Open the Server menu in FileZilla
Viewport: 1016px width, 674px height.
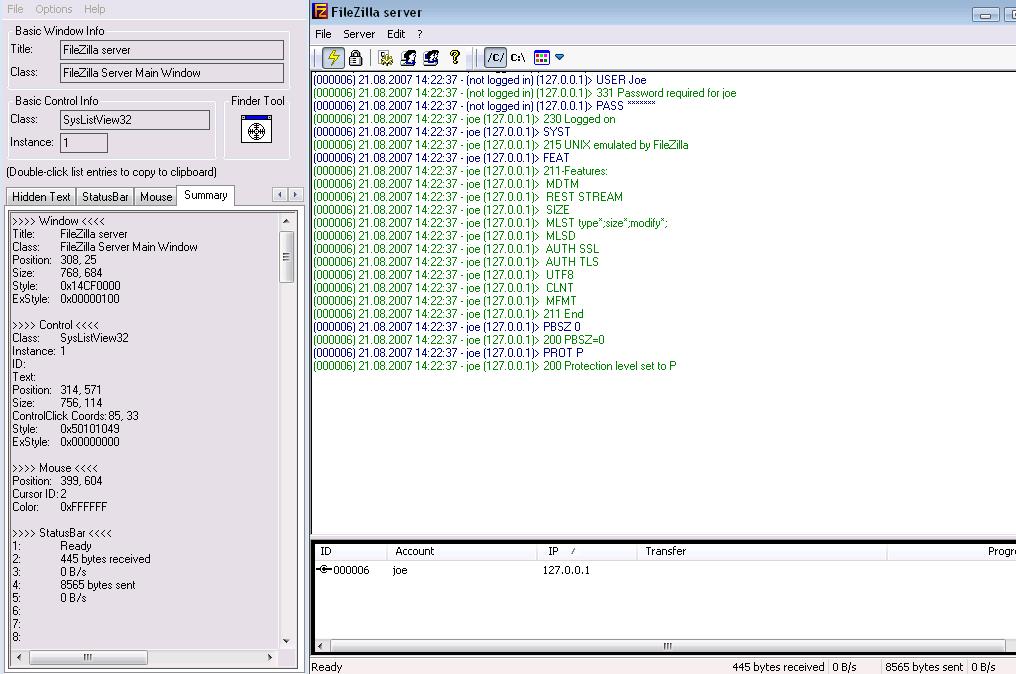point(359,34)
